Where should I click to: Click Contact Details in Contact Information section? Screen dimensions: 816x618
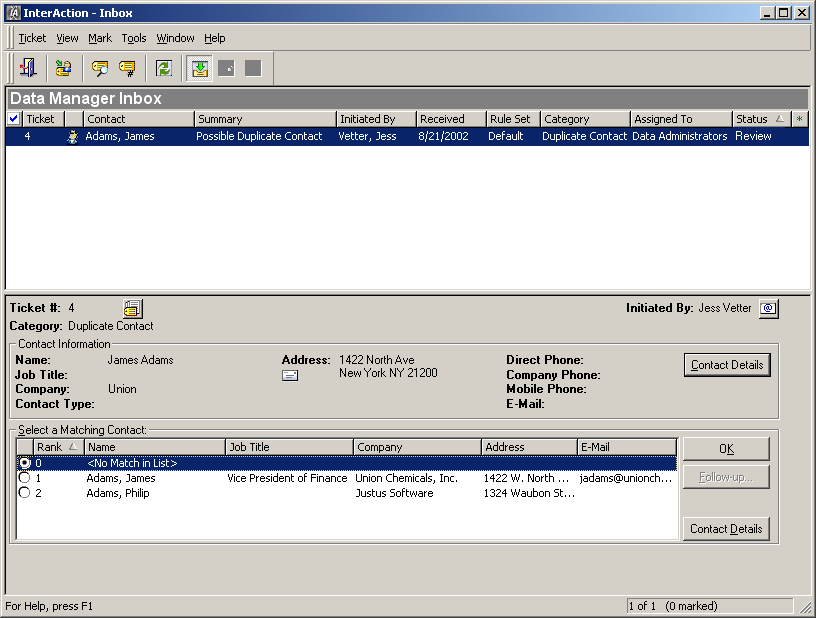727,365
